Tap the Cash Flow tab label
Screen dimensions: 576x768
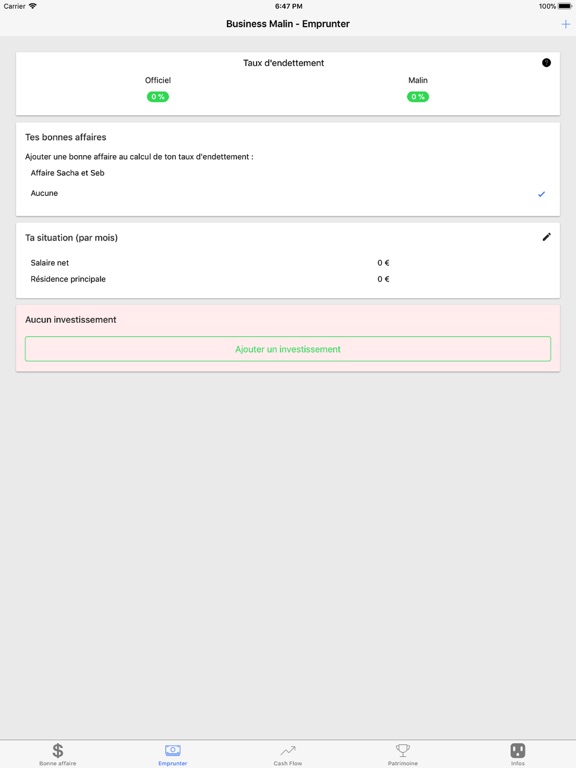[x=288, y=763]
